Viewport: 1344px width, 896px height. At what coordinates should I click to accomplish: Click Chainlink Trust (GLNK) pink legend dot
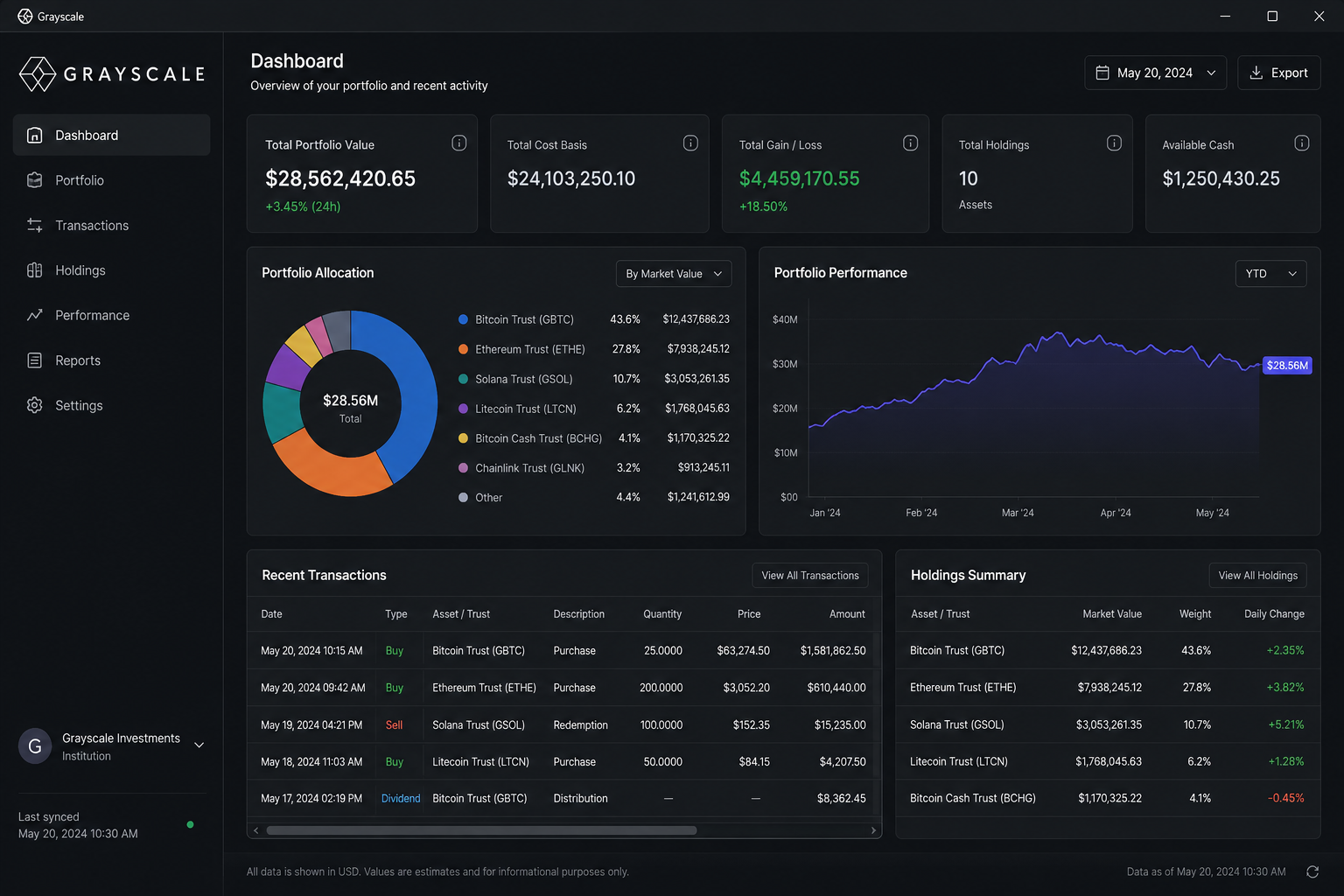463,468
